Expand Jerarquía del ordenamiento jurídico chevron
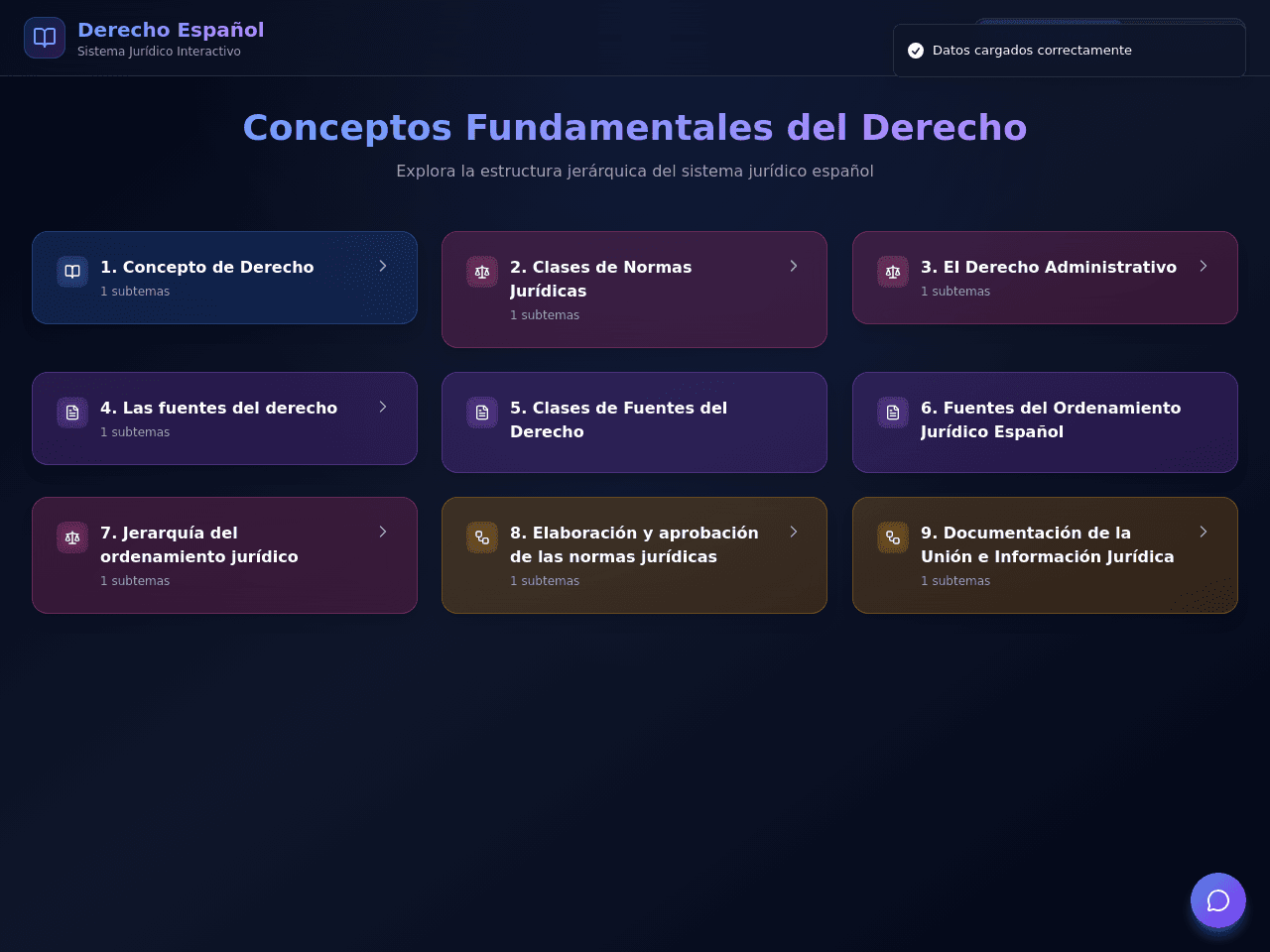This screenshot has width=1270, height=952. pyautogui.click(x=383, y=532)
